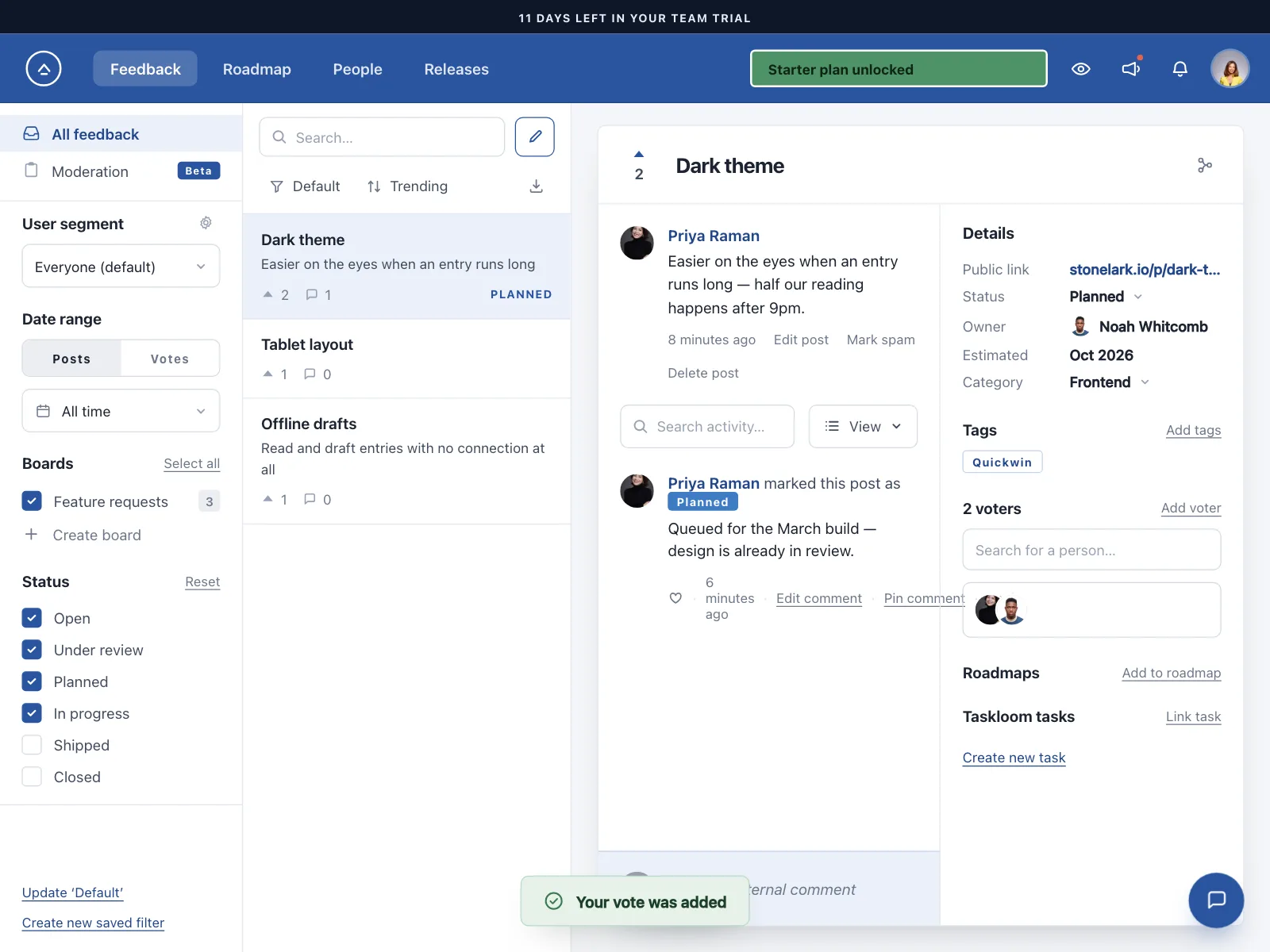1270x952 pixels.
Task: Switch to the Releases tab
Action: pos(456,69)
